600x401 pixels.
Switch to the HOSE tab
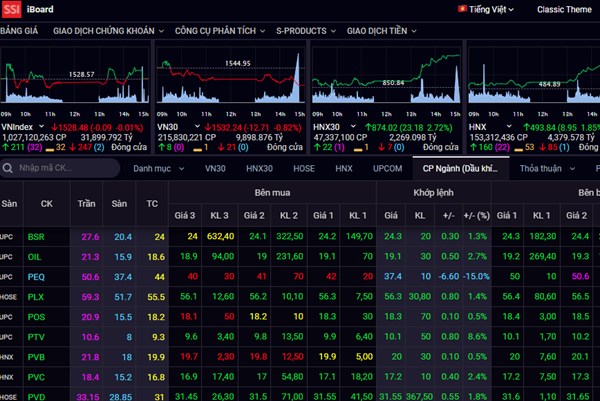click(304, 168)
